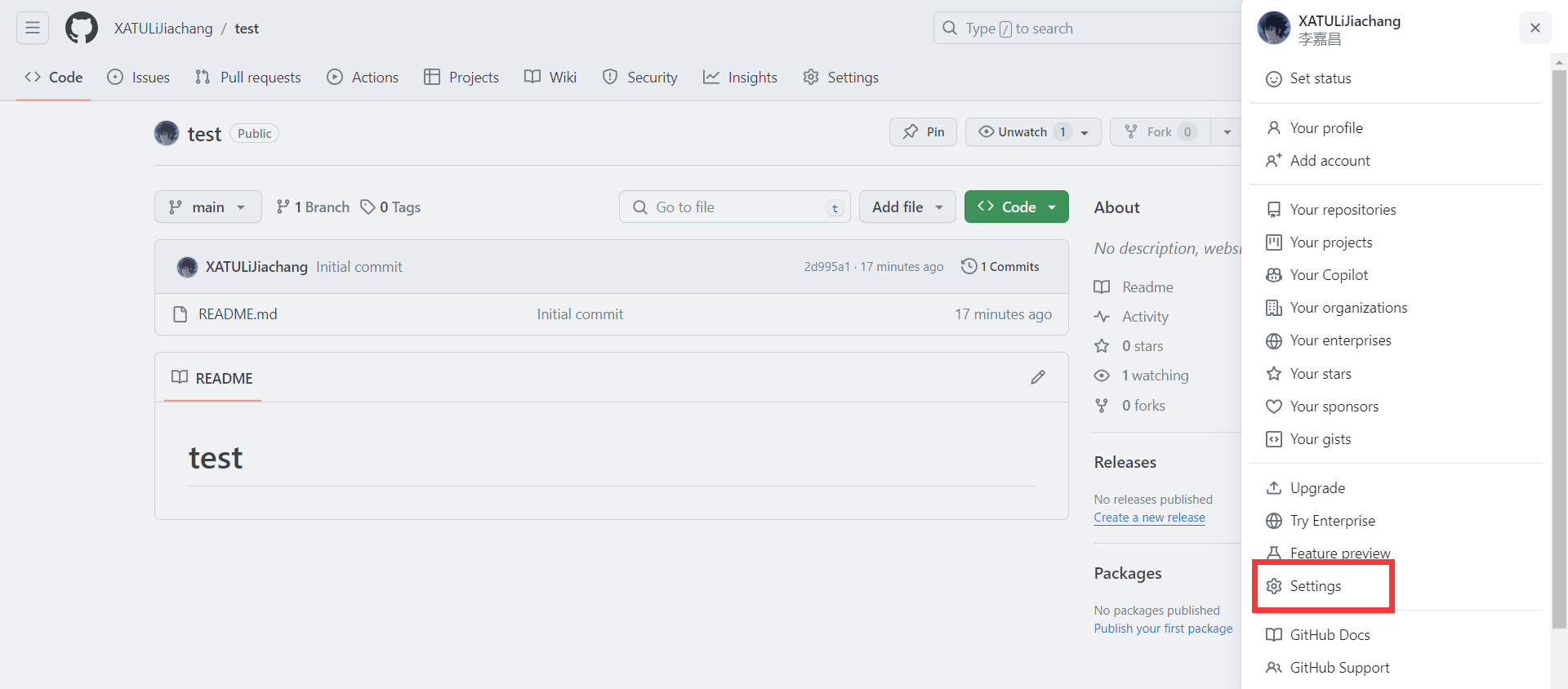Open Your repositories
The image size is (1568, 689).
coord(1396,210)
